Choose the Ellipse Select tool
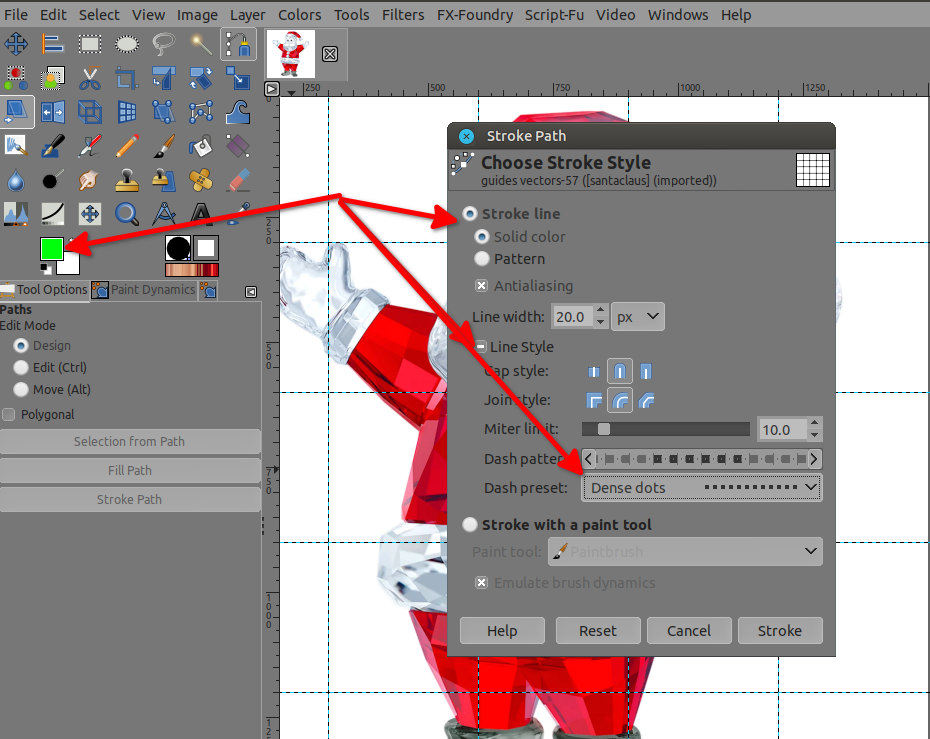This screenshot has height=739, width=930. (127, 44)
